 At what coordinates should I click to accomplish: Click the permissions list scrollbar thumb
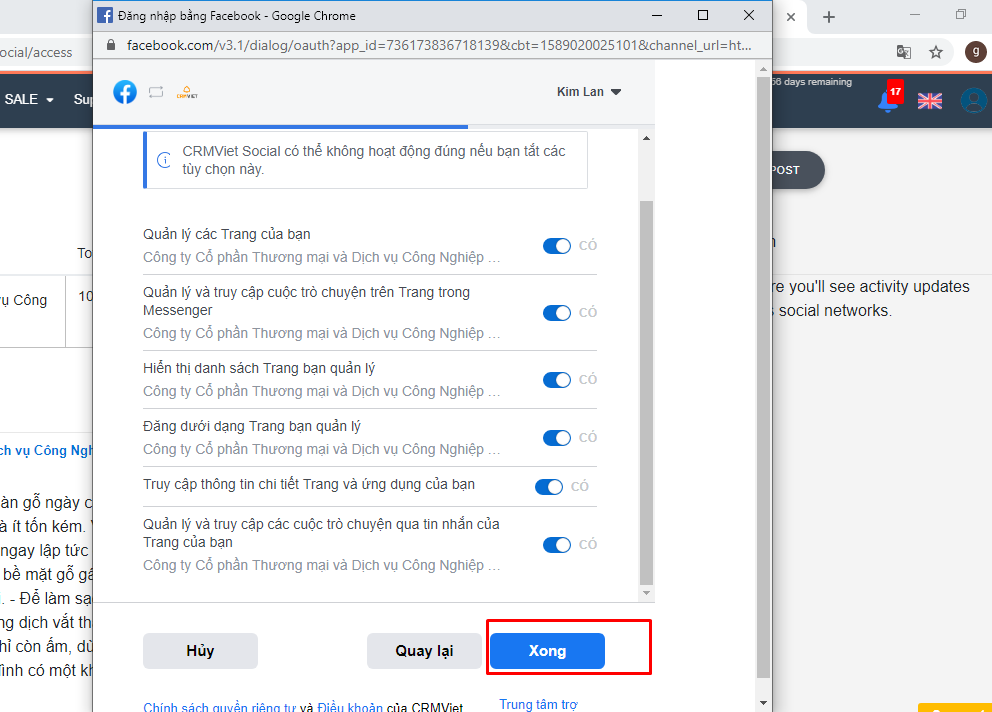tap(646, 393)
